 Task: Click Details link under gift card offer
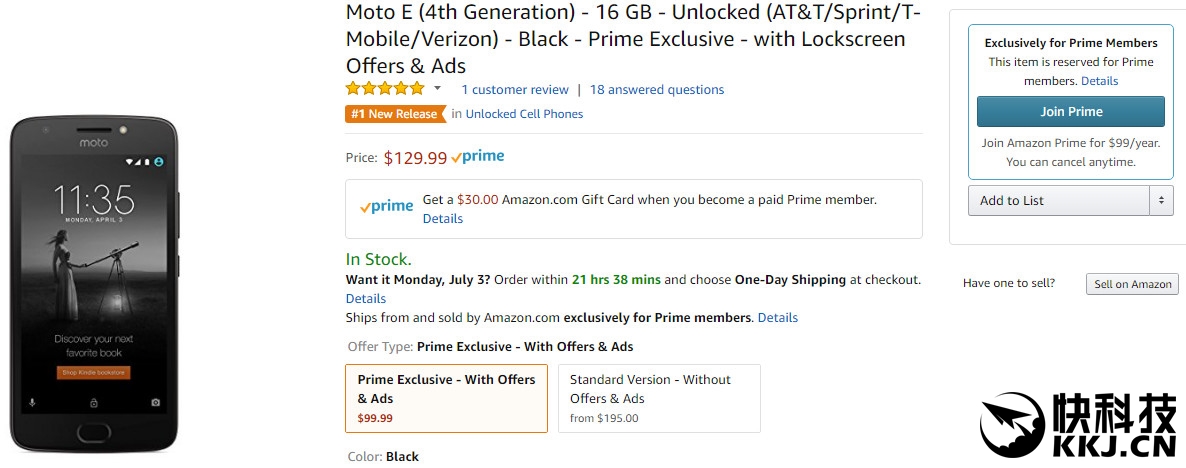442,218
